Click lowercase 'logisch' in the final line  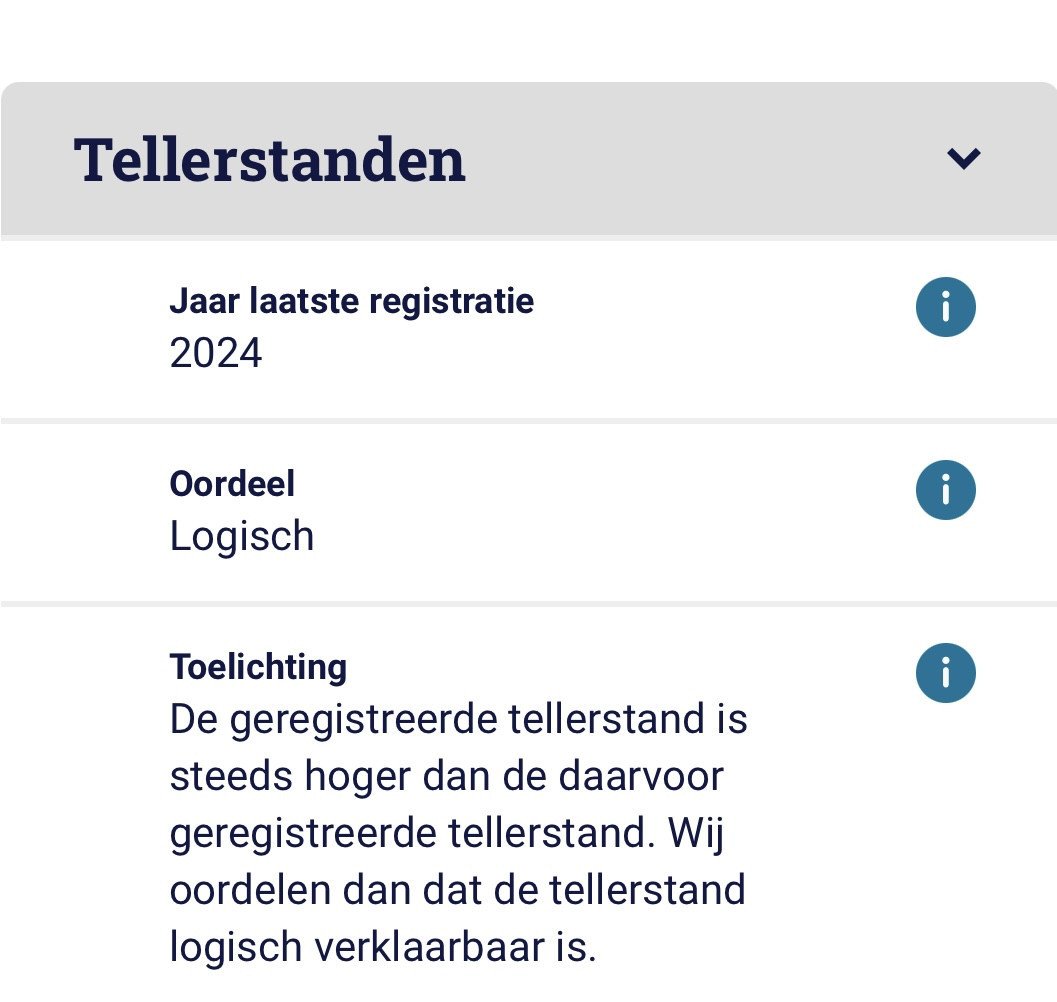[235, 948]
